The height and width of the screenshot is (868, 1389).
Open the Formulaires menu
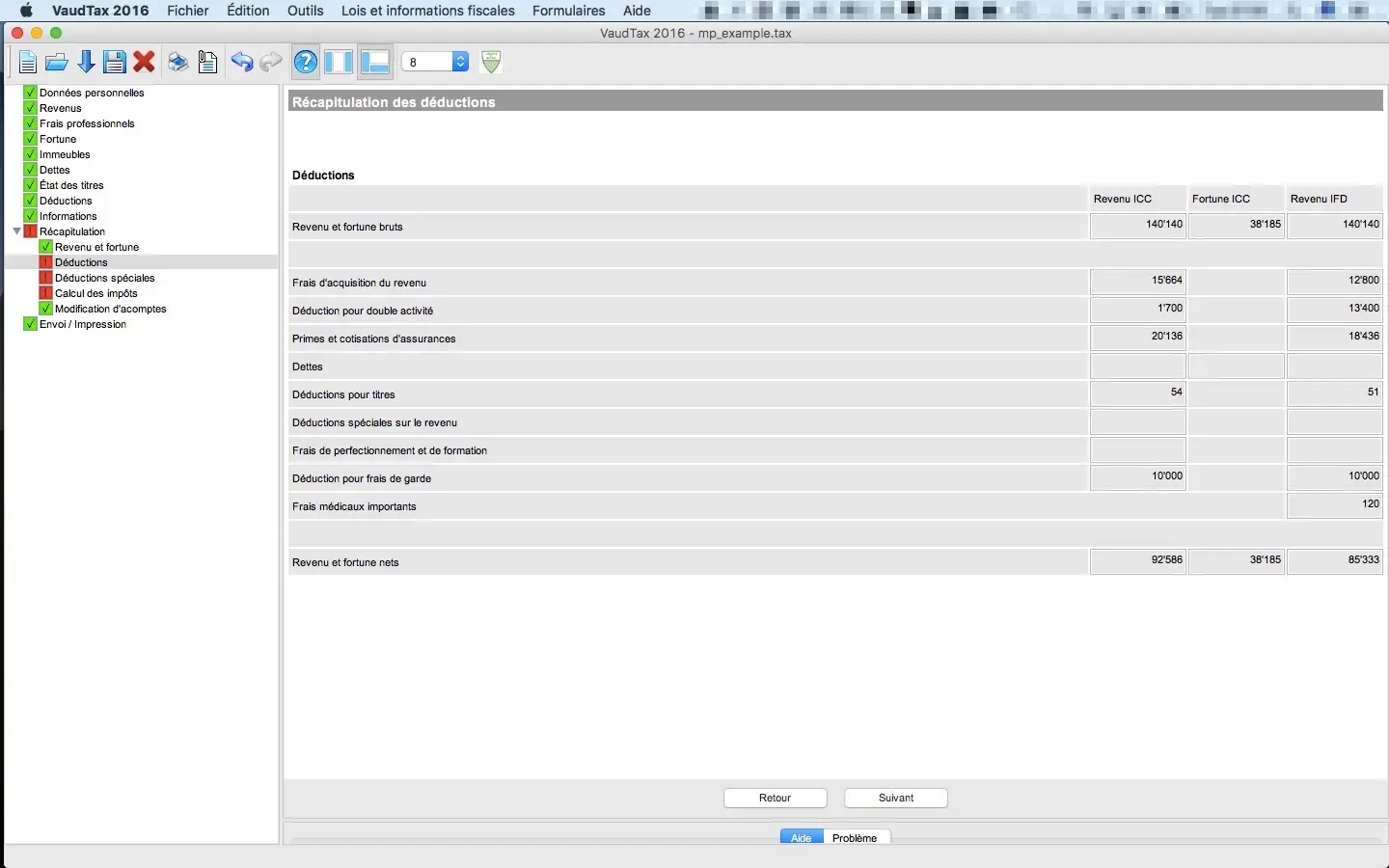pyautogui.click(x=568, y=11)
